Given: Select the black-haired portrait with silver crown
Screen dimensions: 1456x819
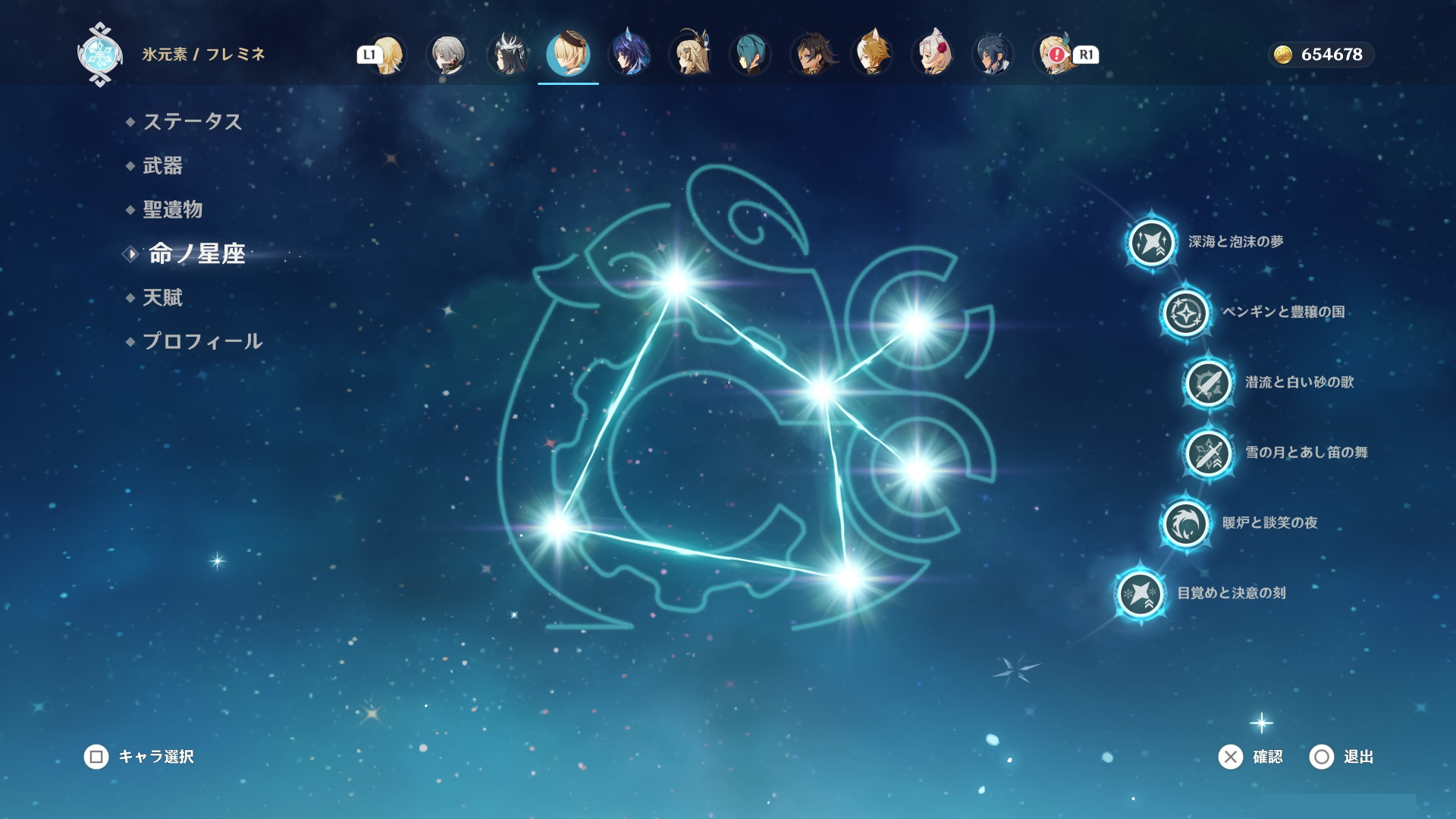Looking at the screenshot, I should 508,55.
